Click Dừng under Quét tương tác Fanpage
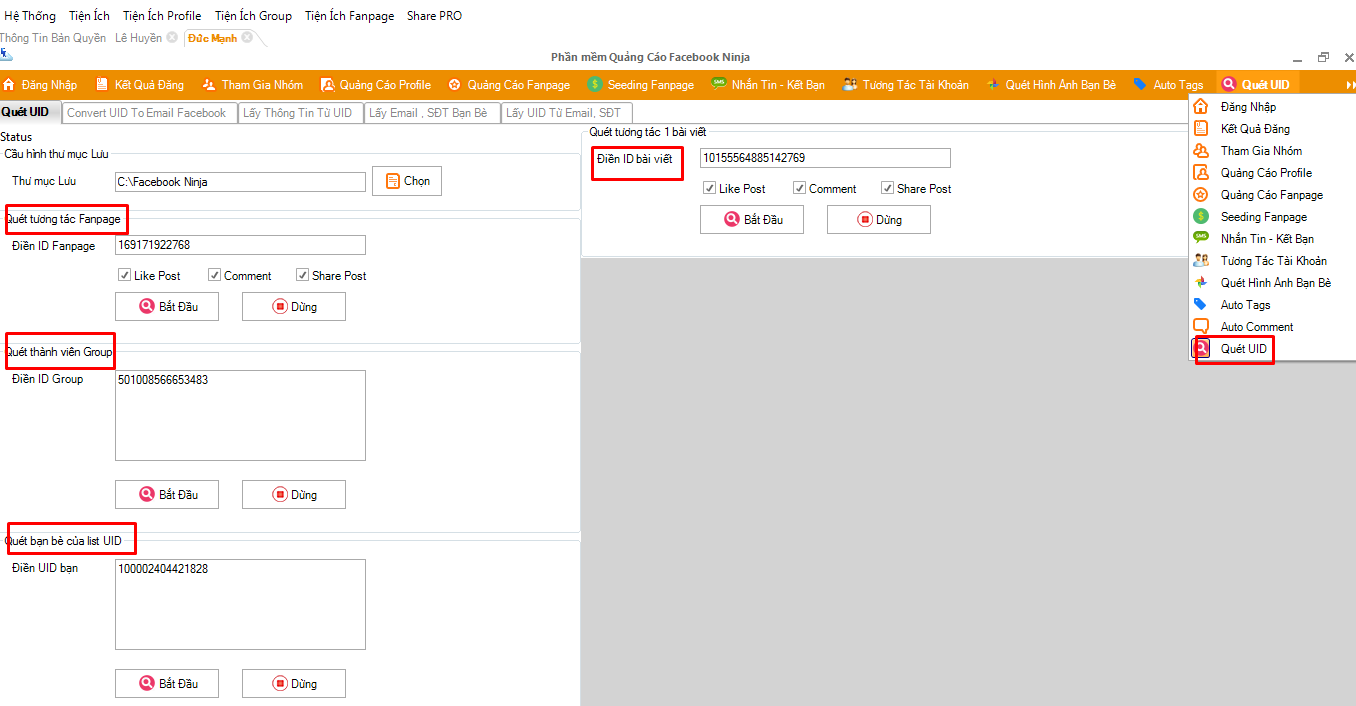Image resolution: width=1356 pixels, height=706 pixels. (294, 307)
